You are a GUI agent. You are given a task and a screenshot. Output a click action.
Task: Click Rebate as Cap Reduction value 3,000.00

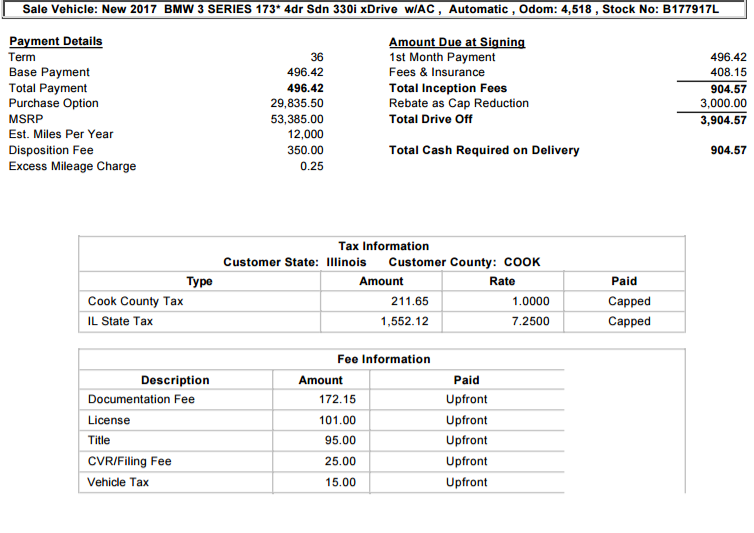coord(723,103)
